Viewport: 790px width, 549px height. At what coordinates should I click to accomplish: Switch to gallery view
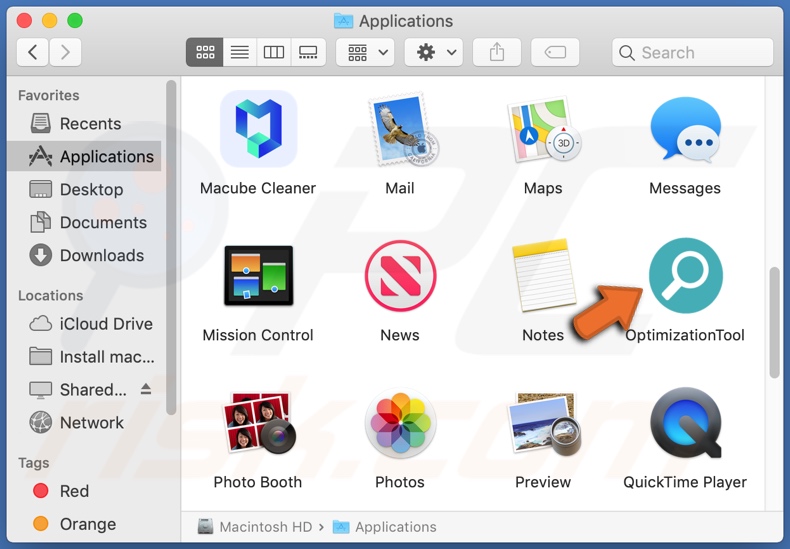coord(308,52)
